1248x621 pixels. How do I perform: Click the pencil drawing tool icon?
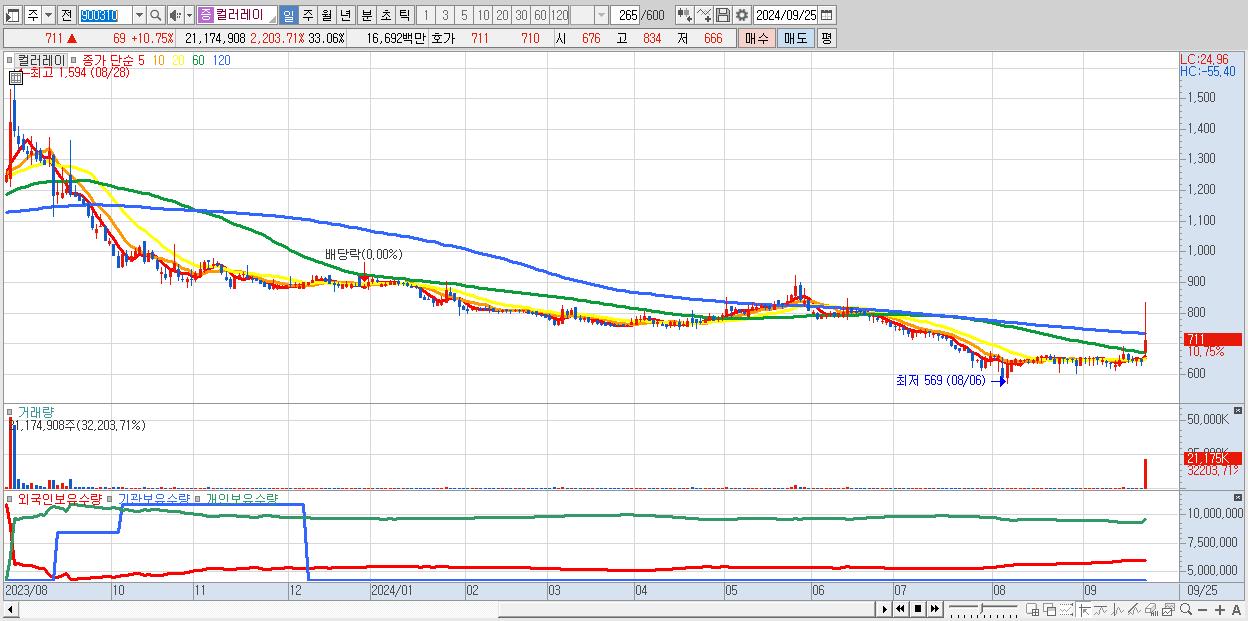click(1134, 609)
